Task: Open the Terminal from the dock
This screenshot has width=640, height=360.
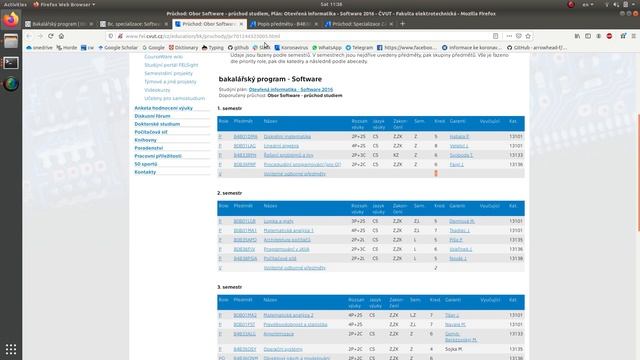Action: (11, 63)
